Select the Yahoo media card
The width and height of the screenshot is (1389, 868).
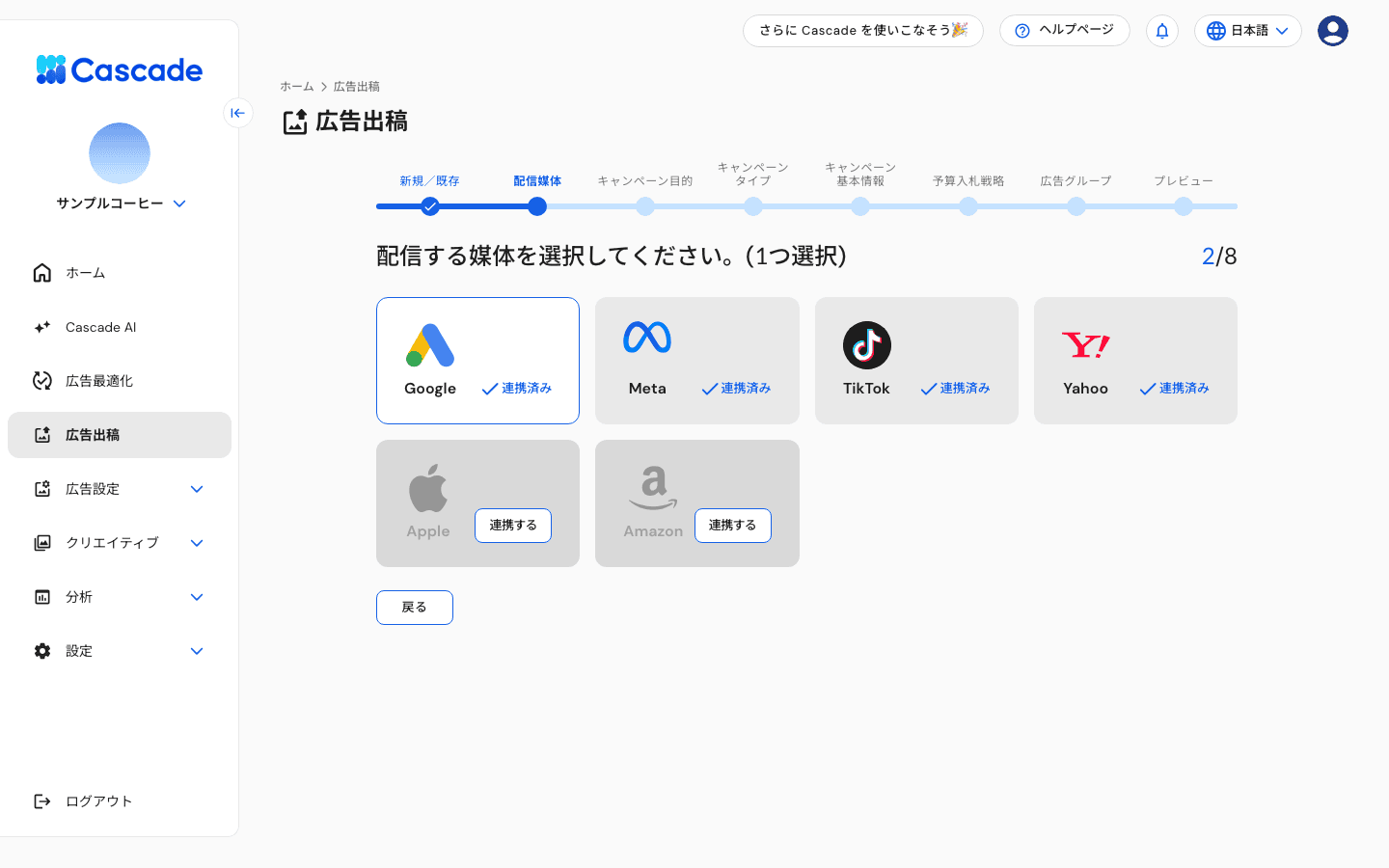click(1135, 361)
